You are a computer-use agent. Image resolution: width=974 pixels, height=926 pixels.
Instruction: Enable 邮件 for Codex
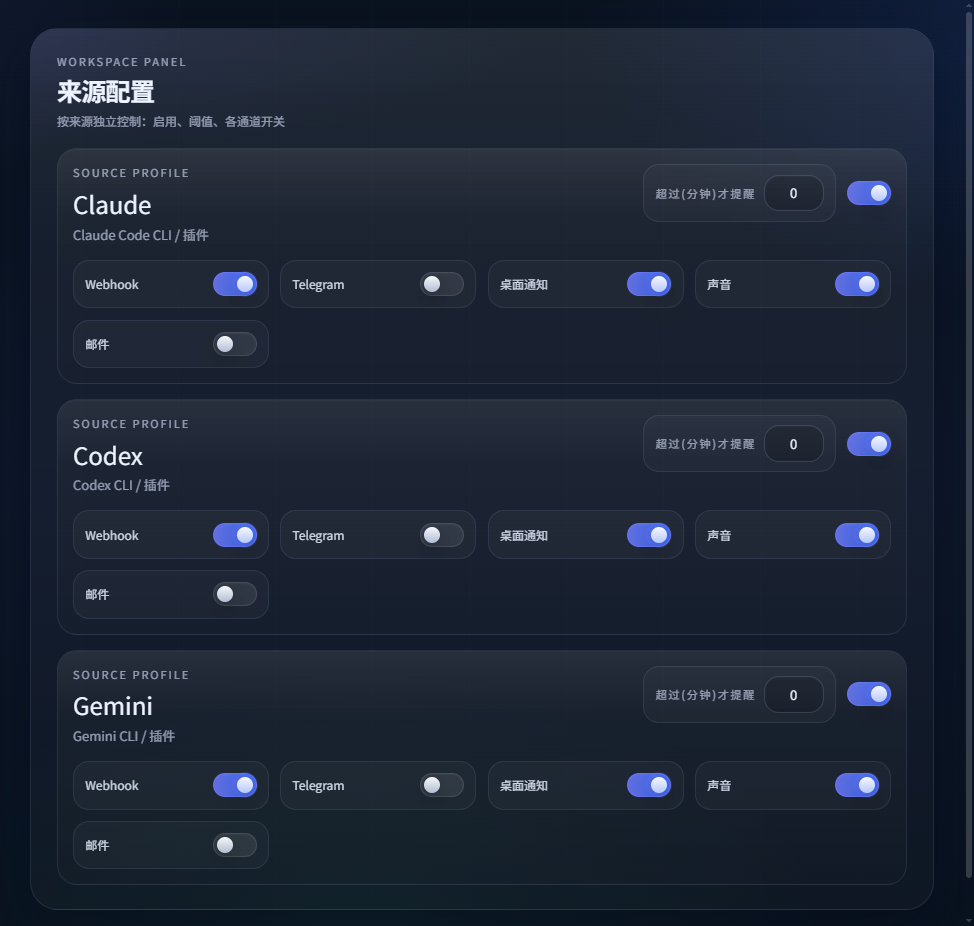(x=235, y=594)
